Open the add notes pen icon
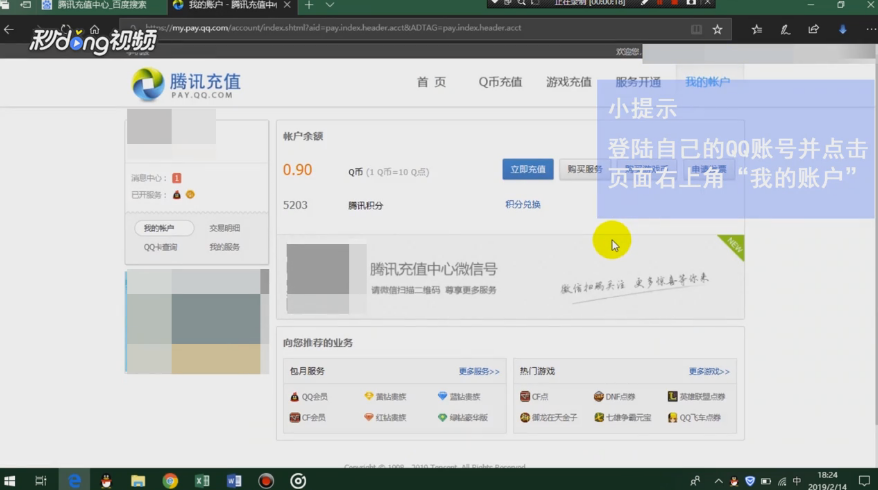 tap(785, 29)
